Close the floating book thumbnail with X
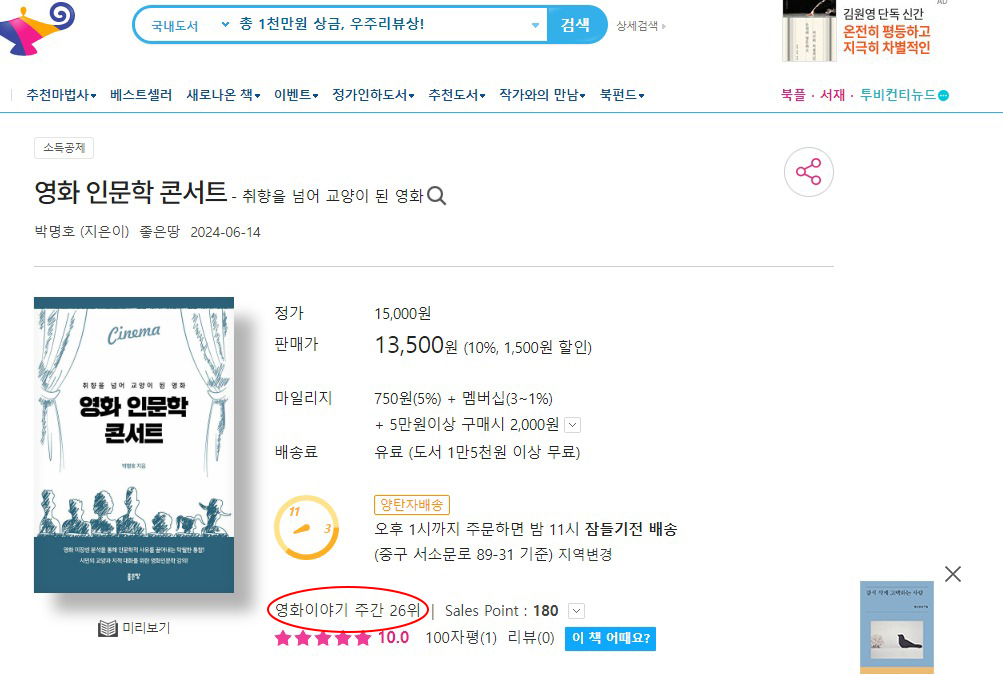The width and height of the screenshot is (1003, 676). coord(952,574)
